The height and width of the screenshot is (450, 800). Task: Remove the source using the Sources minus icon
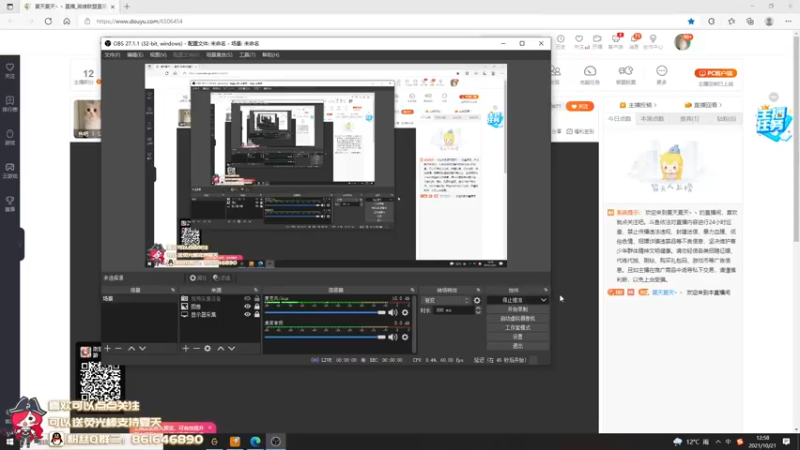click(x=196, y=348)
